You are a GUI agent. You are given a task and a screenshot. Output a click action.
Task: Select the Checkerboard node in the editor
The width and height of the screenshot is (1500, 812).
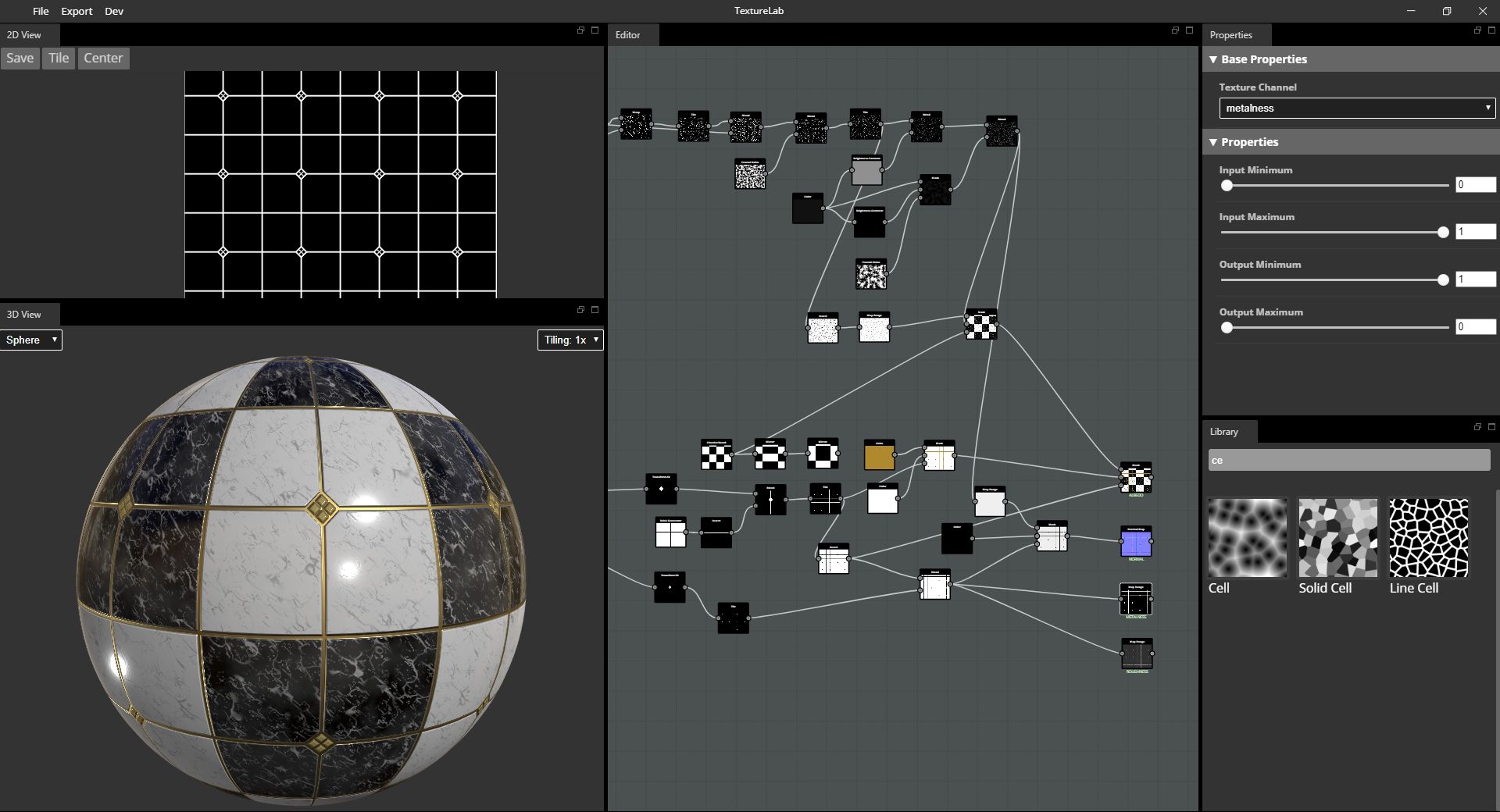pos(716,454)
